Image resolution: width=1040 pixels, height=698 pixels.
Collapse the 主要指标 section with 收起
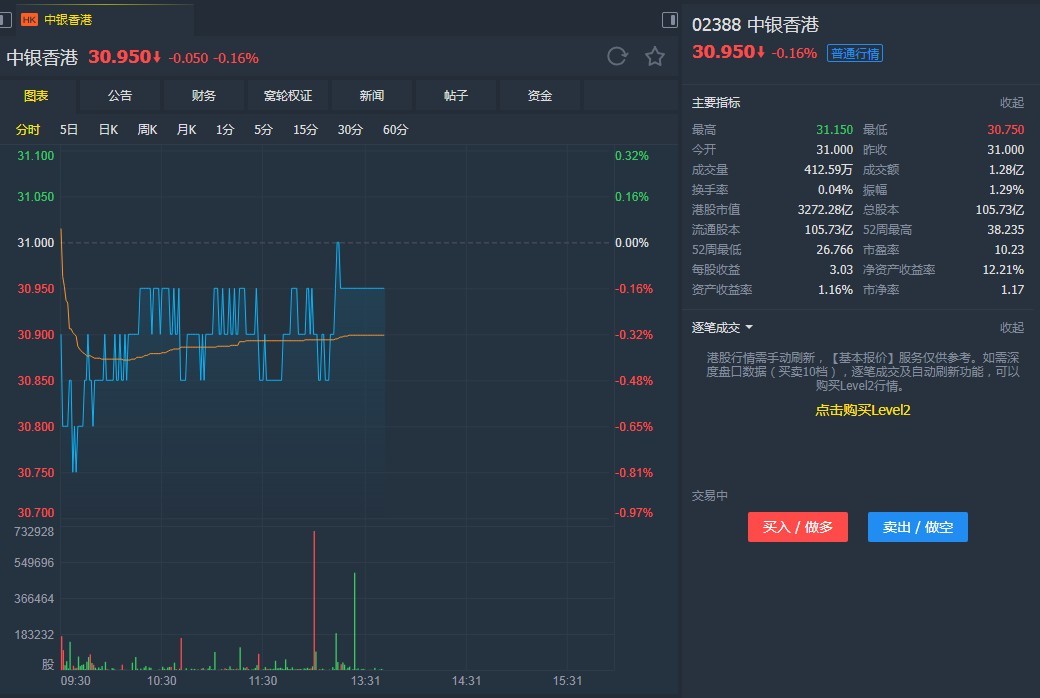coord(1011,103)
